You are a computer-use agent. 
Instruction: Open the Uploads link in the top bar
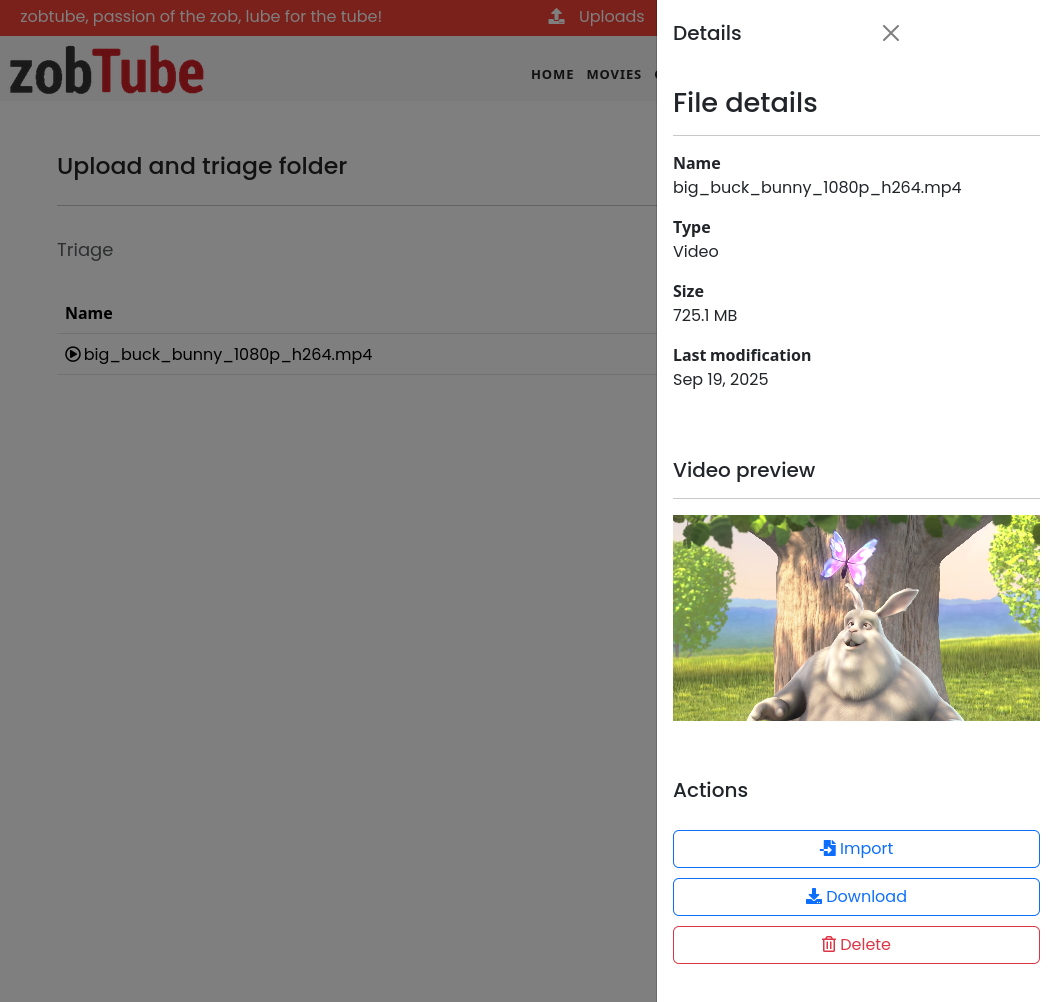pos(611,17)
